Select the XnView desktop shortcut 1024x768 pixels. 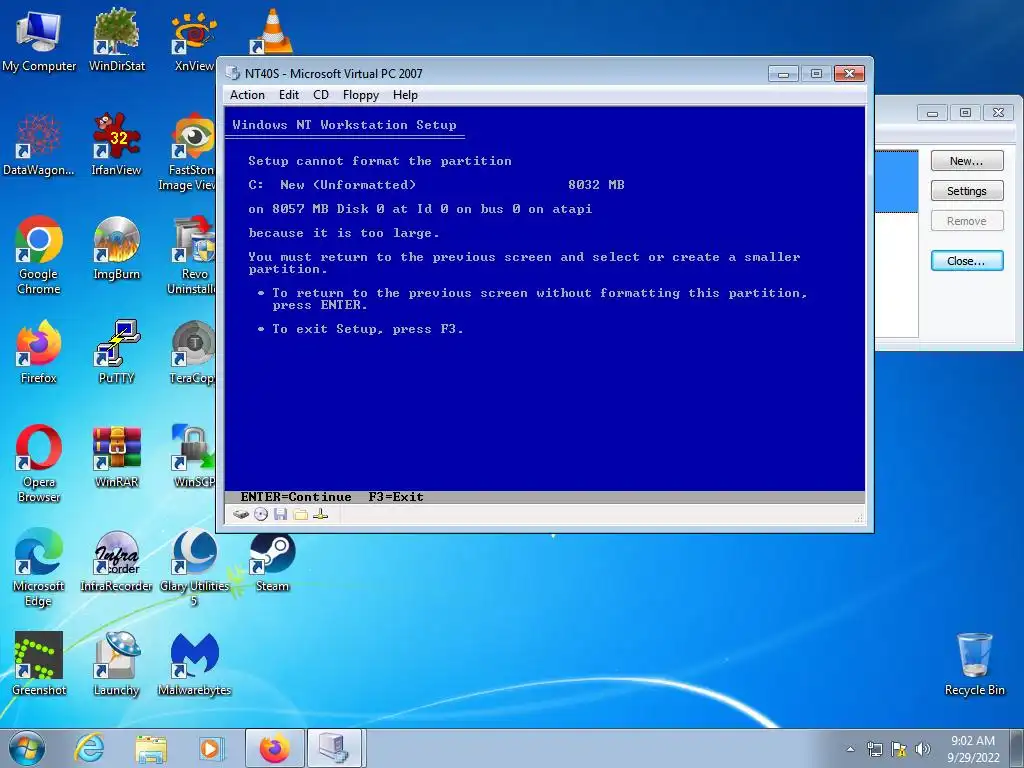193,41
